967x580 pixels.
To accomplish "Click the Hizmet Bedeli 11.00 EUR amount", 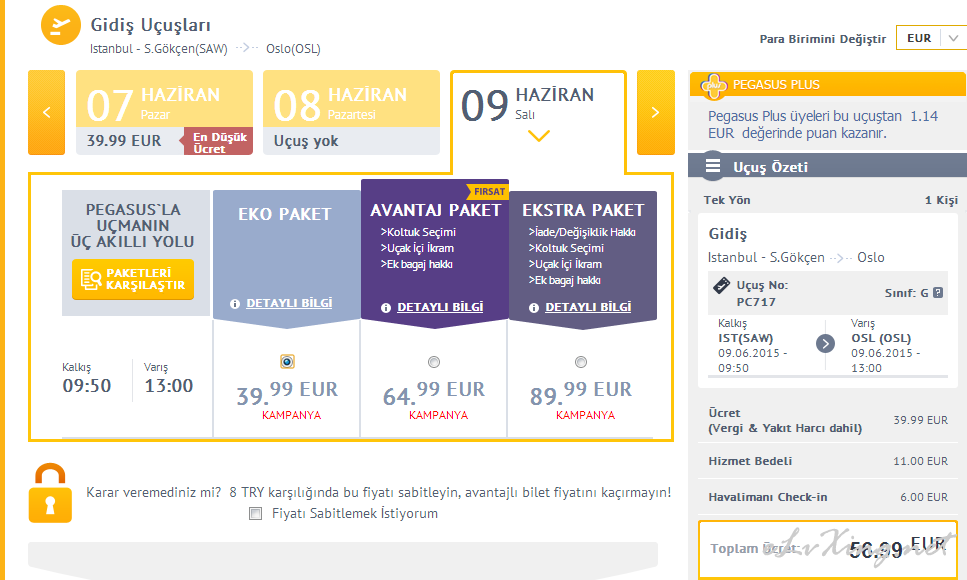I will 920,461.
